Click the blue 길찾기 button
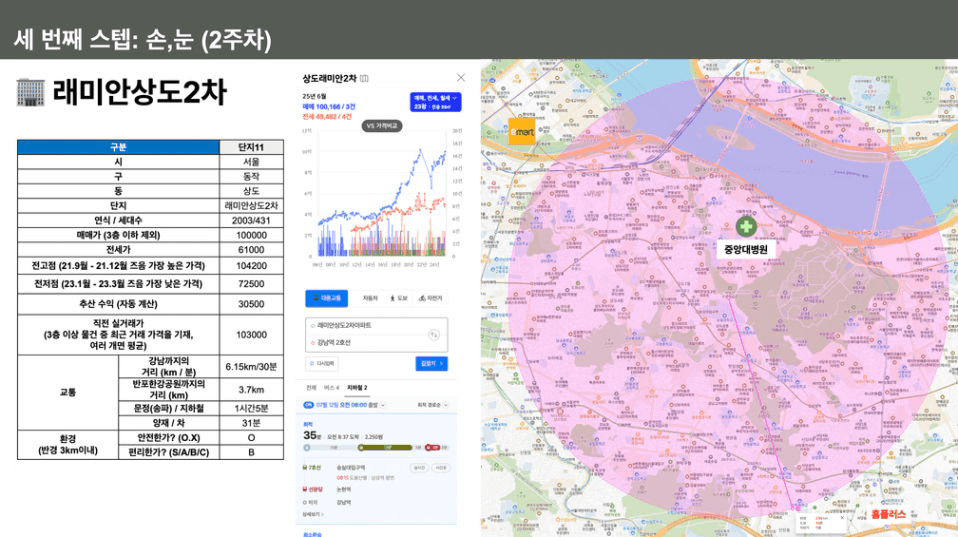 pos(431,363)
